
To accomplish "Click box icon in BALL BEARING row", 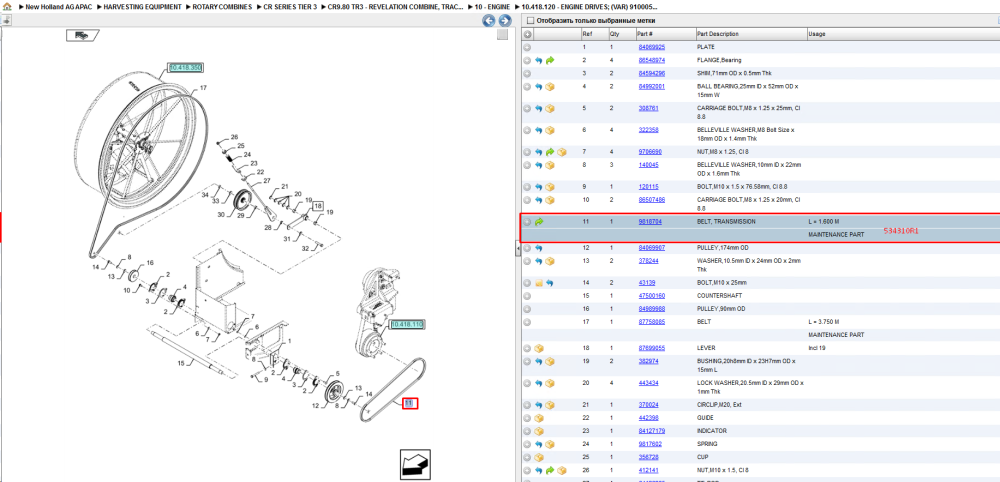I will click(x=550, y=87).
